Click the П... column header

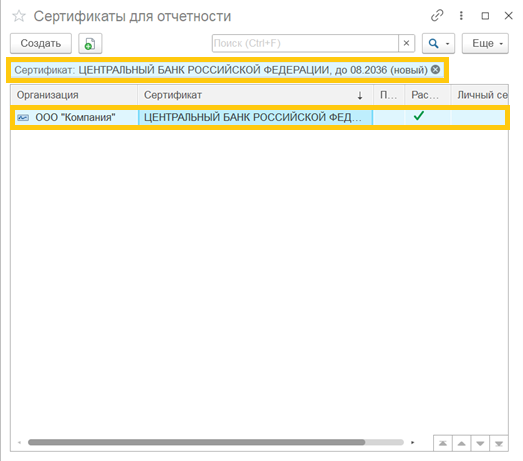coord(389,95)
